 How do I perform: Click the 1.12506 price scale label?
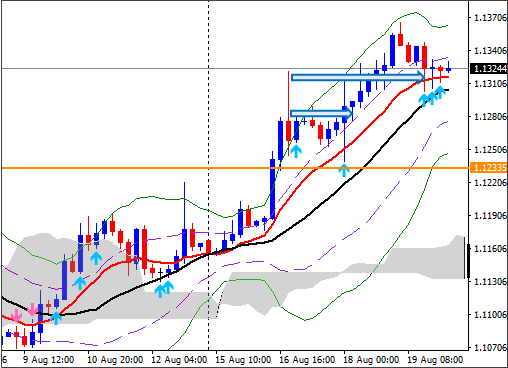(x=490, y=149)
